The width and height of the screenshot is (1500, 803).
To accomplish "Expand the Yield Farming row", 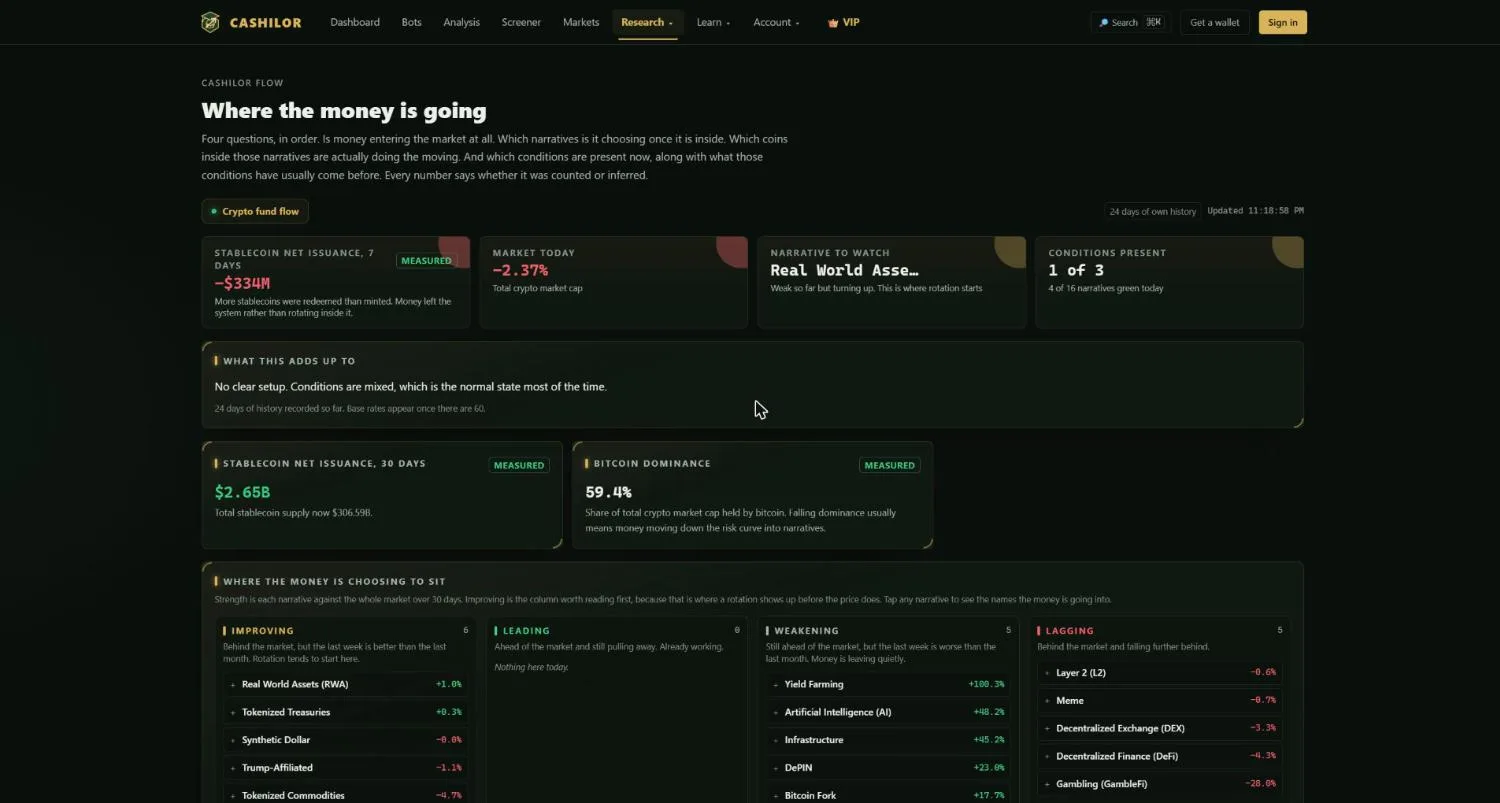I will [888, 684].
